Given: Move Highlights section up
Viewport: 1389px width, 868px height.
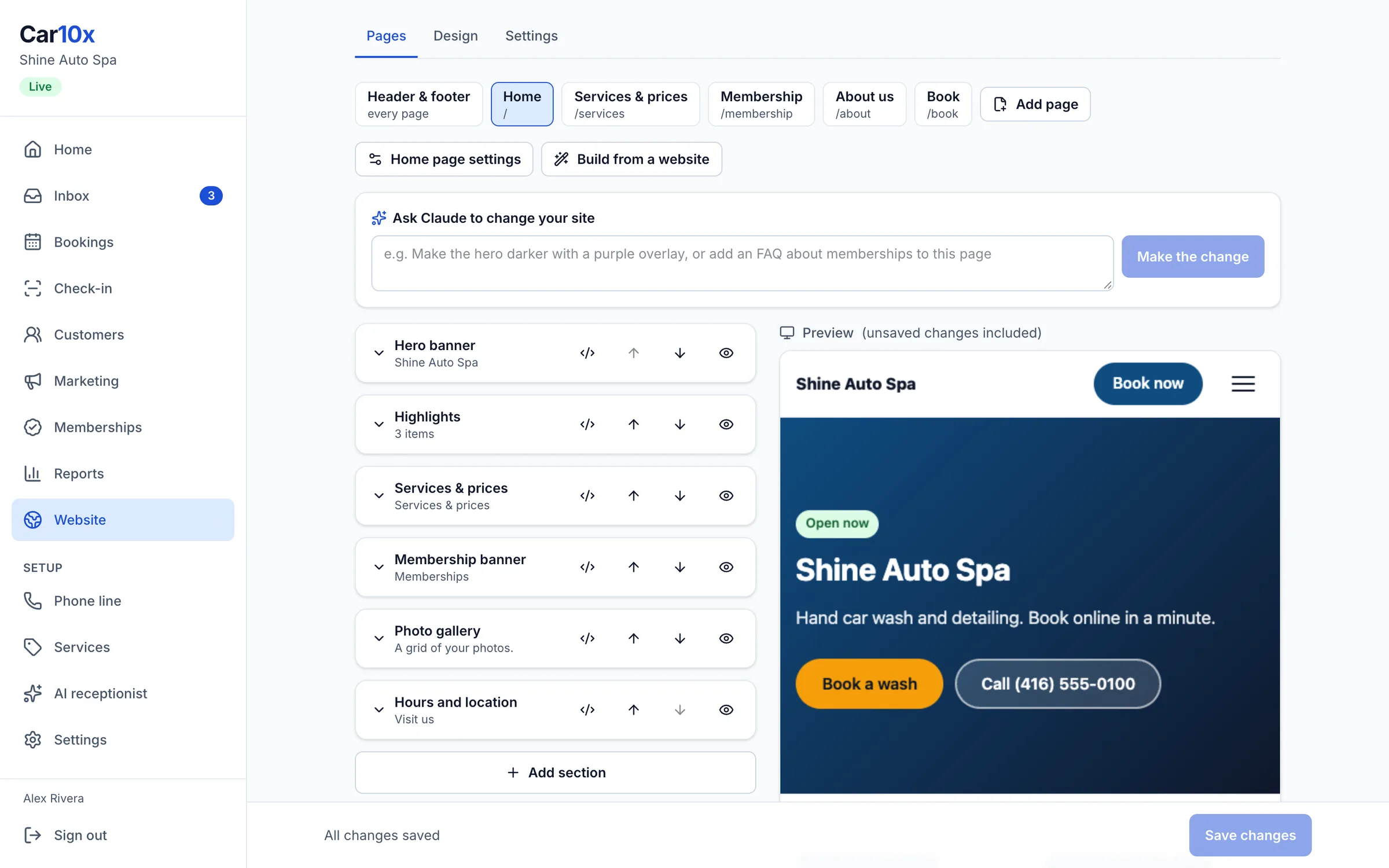Looking at the screenshot, I should [x=634, y=424].
